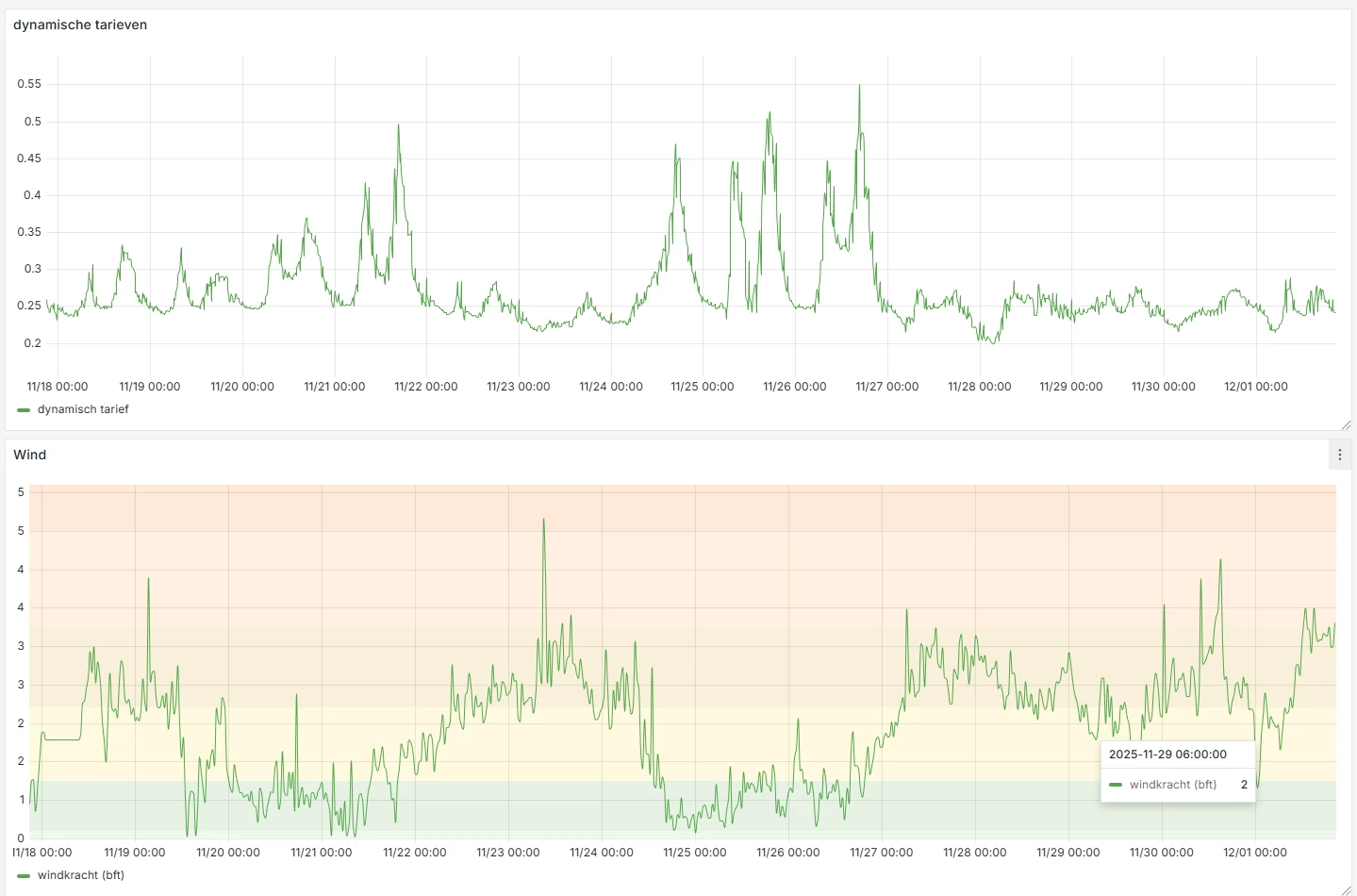Click the tooltip timestamp 2025-11-29 06:00:00
Viewport: 1357px width, 896px height.
pyautogui.click(x=1167, y=755)
